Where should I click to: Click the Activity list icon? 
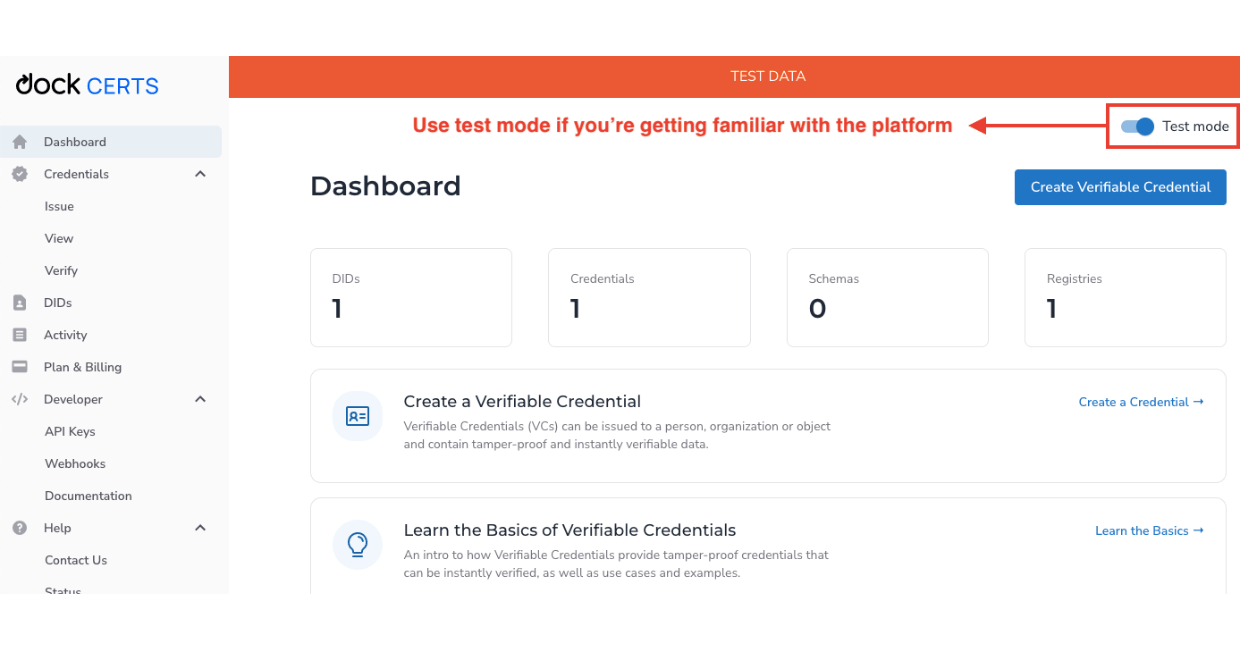19,335
